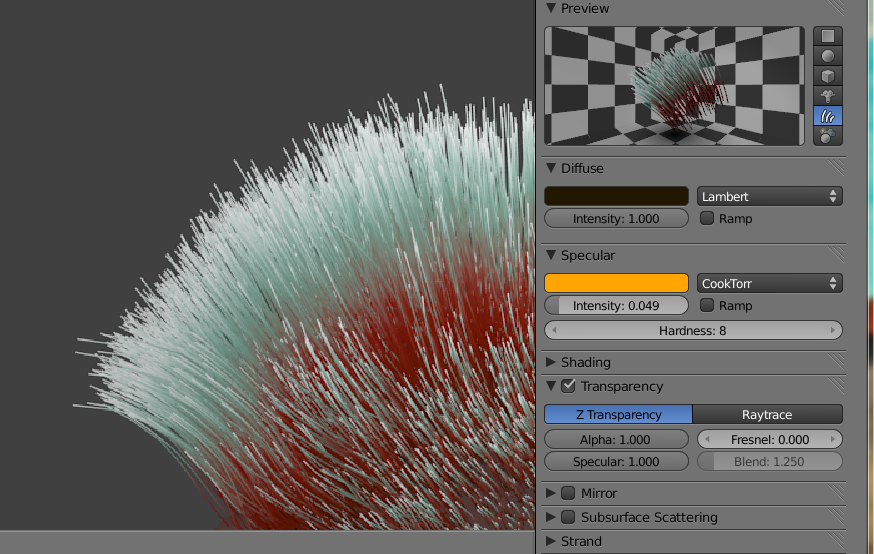874x554 pixels.
Task: Collapse the Specular panel
Action: pos(551,255)
